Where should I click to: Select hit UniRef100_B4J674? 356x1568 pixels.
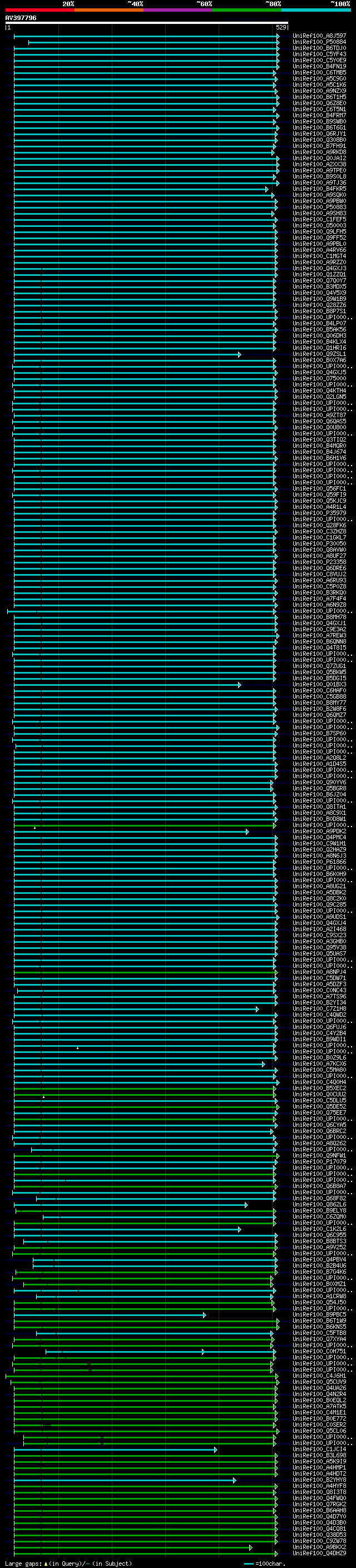pyautogui.click(x=319, y=452)
